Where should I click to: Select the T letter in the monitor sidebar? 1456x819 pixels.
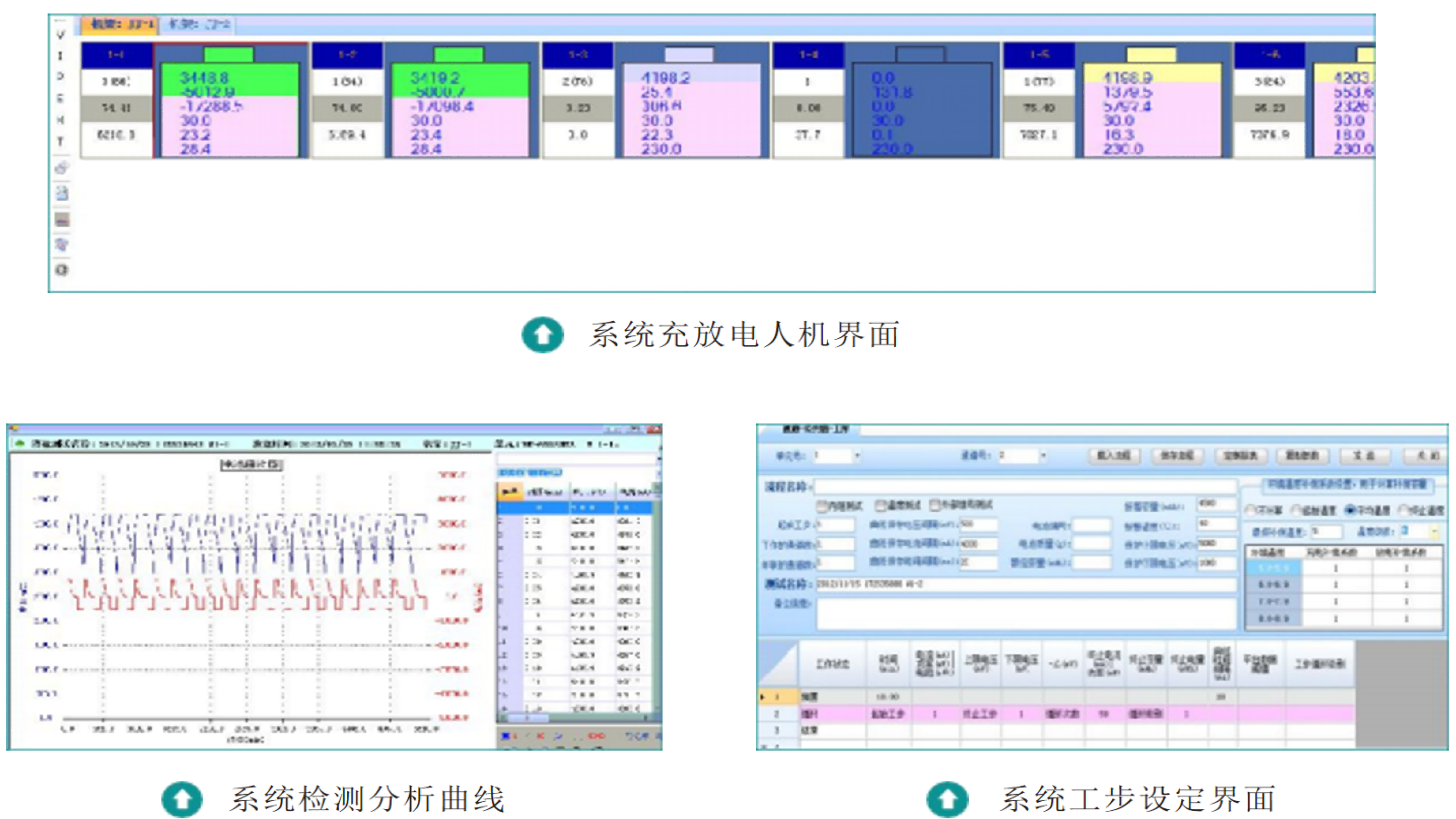point(61,141)
